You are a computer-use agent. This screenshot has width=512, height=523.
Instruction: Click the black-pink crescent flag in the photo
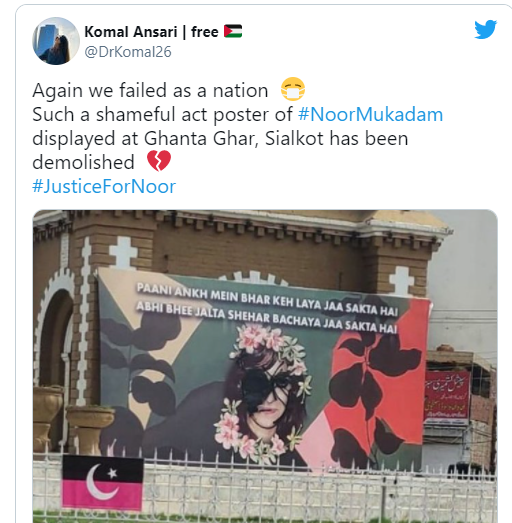pyautogui.click(x=102, y=482)
